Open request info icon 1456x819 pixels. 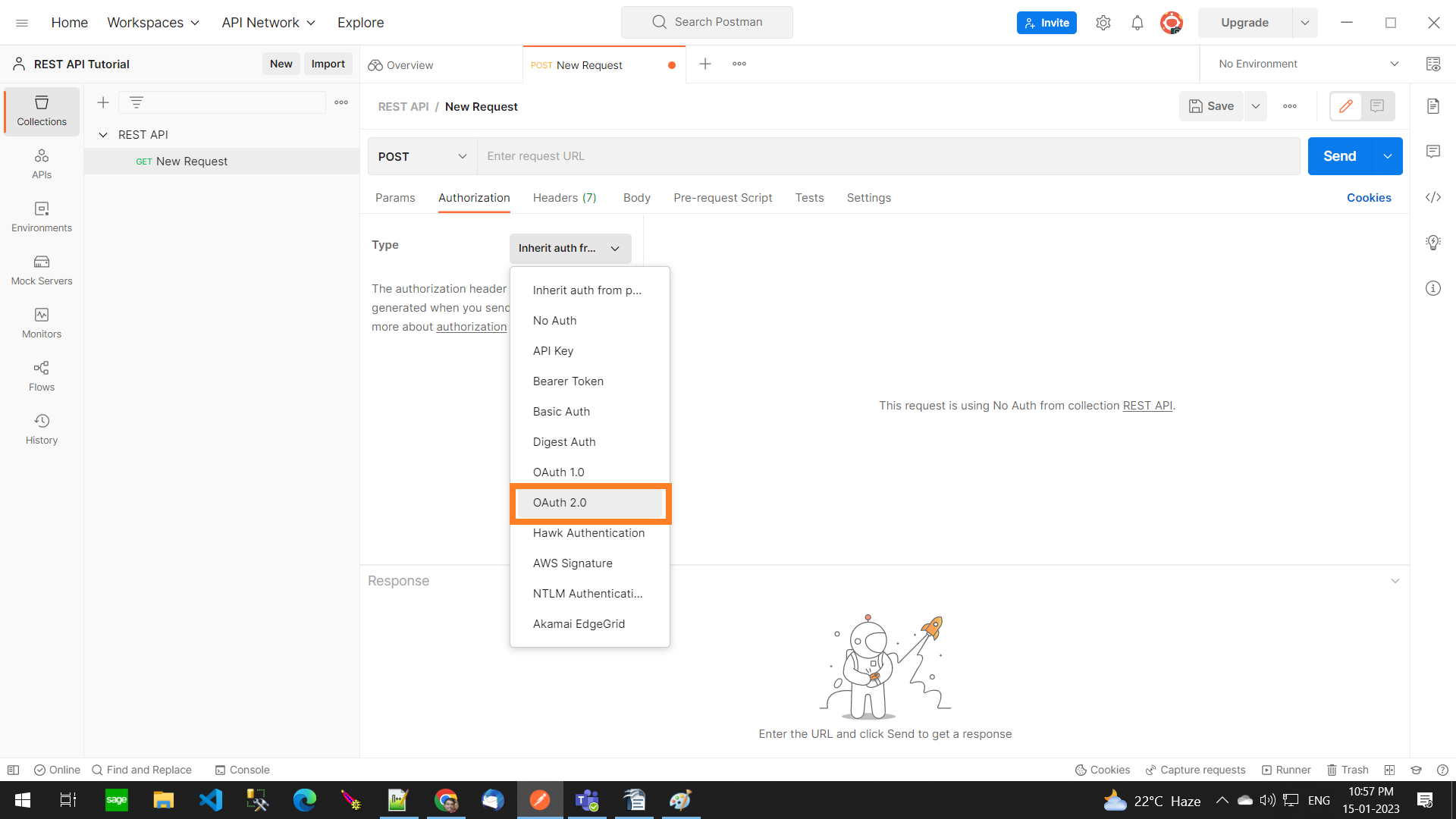1433,288
